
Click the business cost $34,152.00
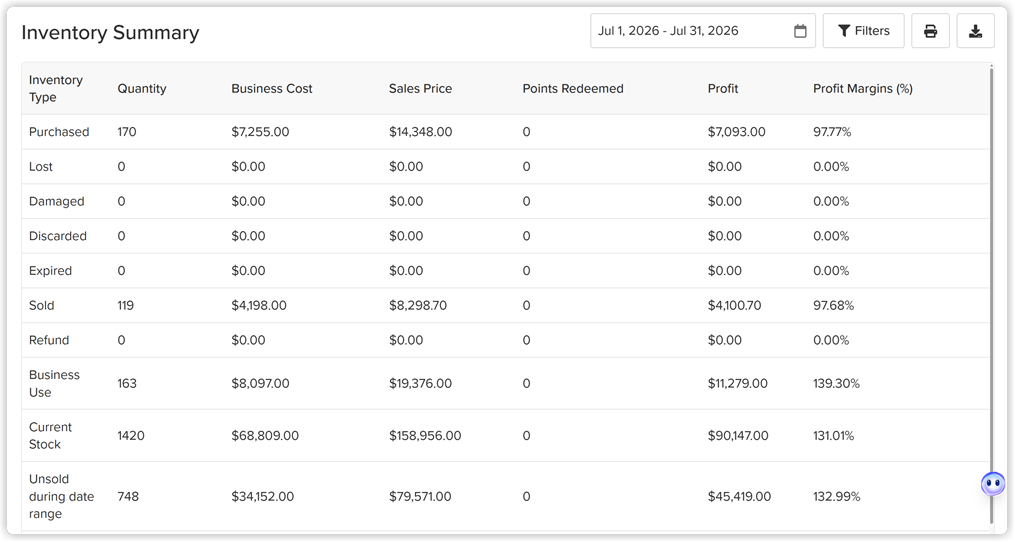pos(263,497)
